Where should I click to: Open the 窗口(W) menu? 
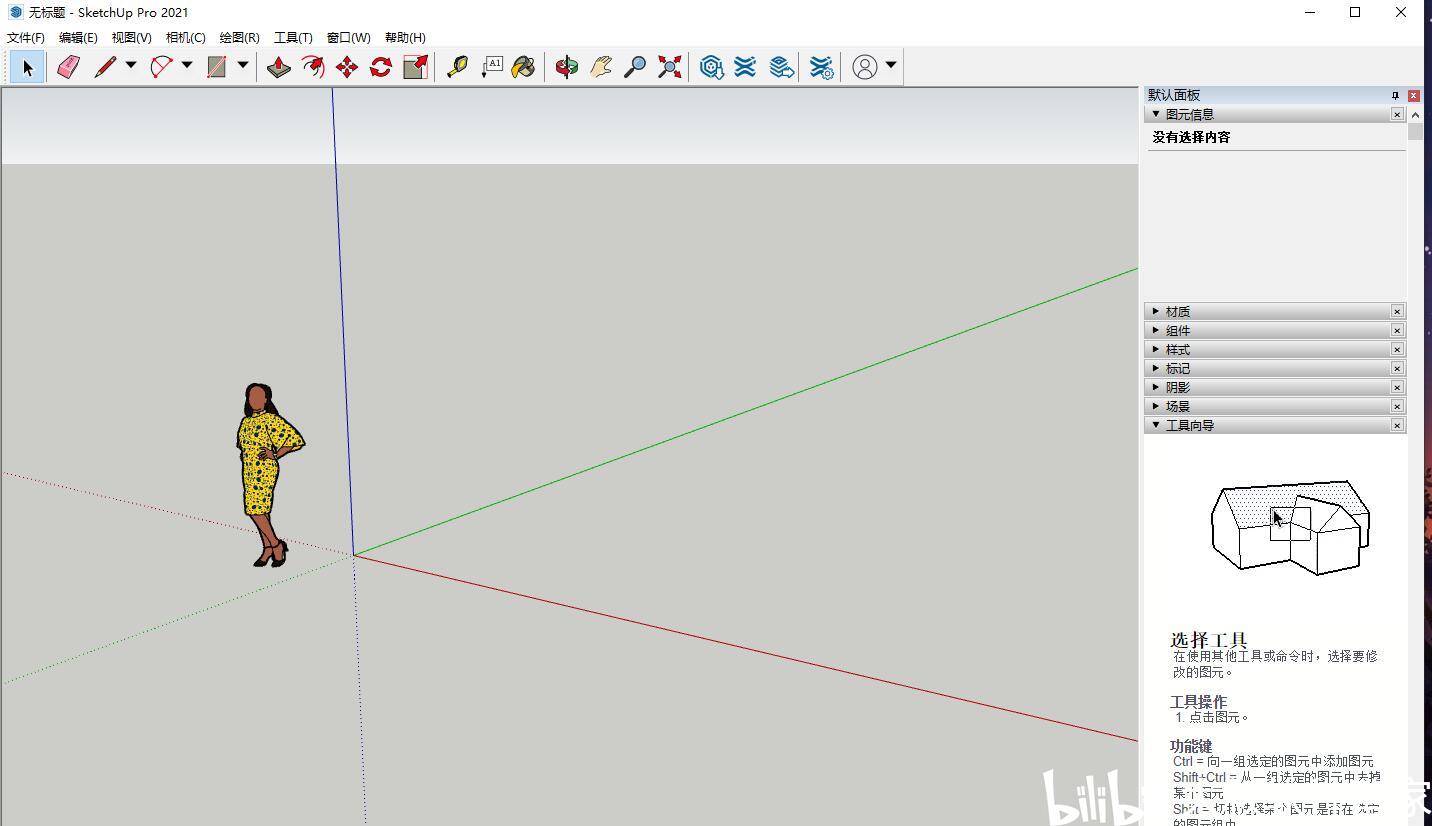point(348,38)
